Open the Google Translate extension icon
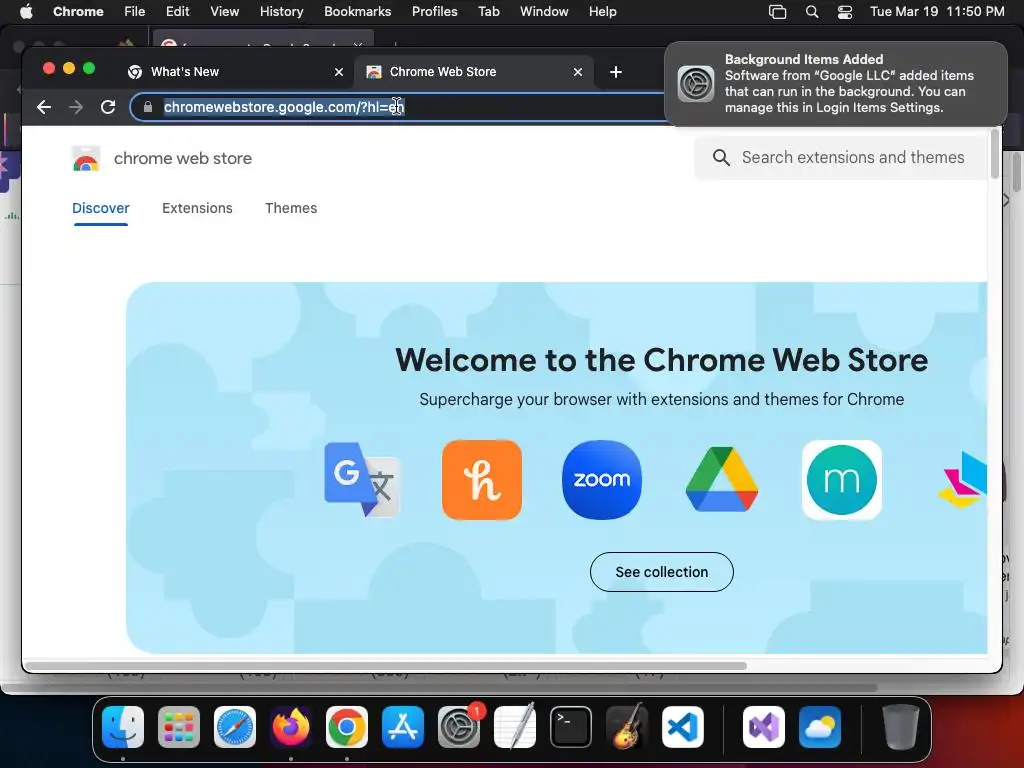This screenshot has height=768, width=1024. tap(362, 480)
